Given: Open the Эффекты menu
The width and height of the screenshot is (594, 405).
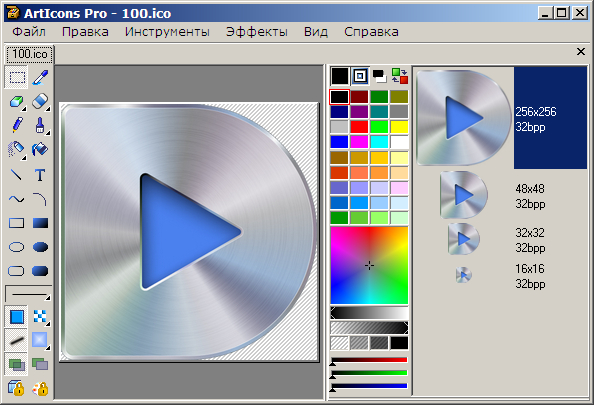Looking at the screenshot, I should 256,32.
